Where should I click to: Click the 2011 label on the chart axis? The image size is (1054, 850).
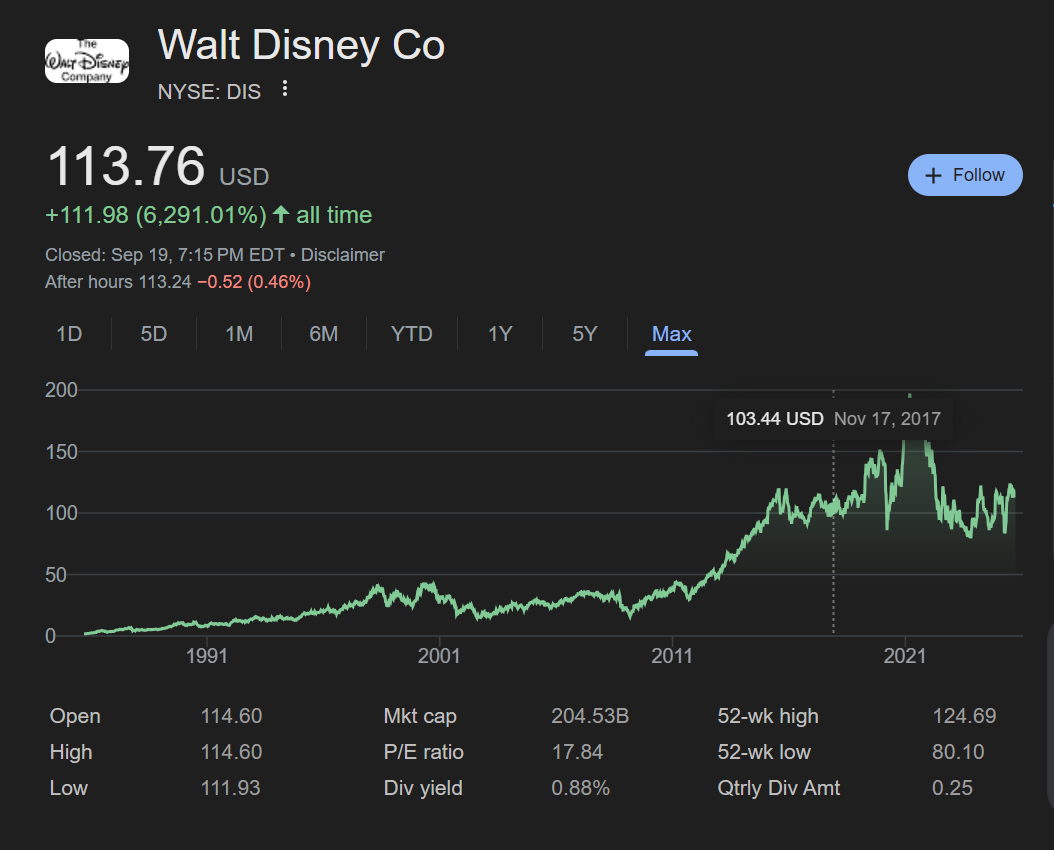(x=672, y=656)
